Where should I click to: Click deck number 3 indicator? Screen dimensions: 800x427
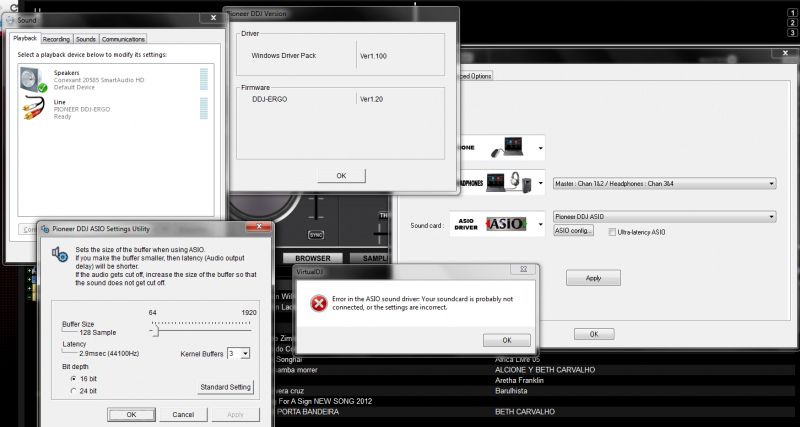tap(792, 33)
